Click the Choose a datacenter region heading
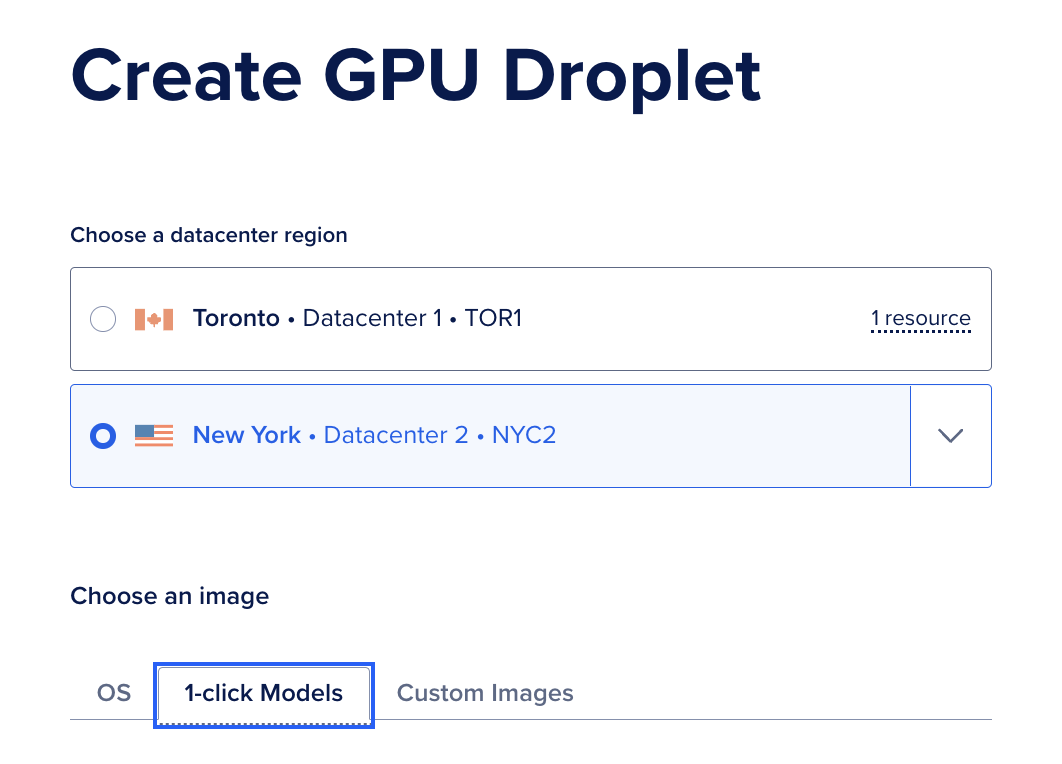 [x=208, y=235]
